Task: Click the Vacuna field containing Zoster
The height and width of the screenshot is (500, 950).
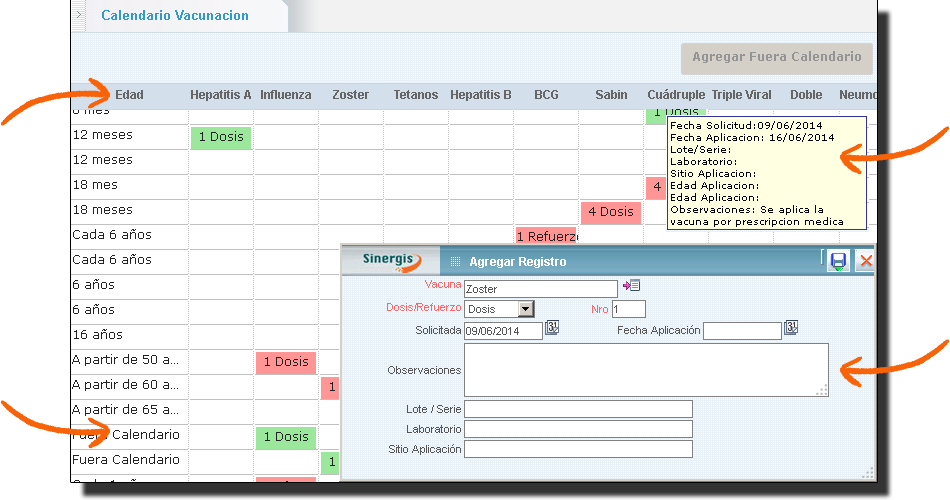Action: (540, 289)
